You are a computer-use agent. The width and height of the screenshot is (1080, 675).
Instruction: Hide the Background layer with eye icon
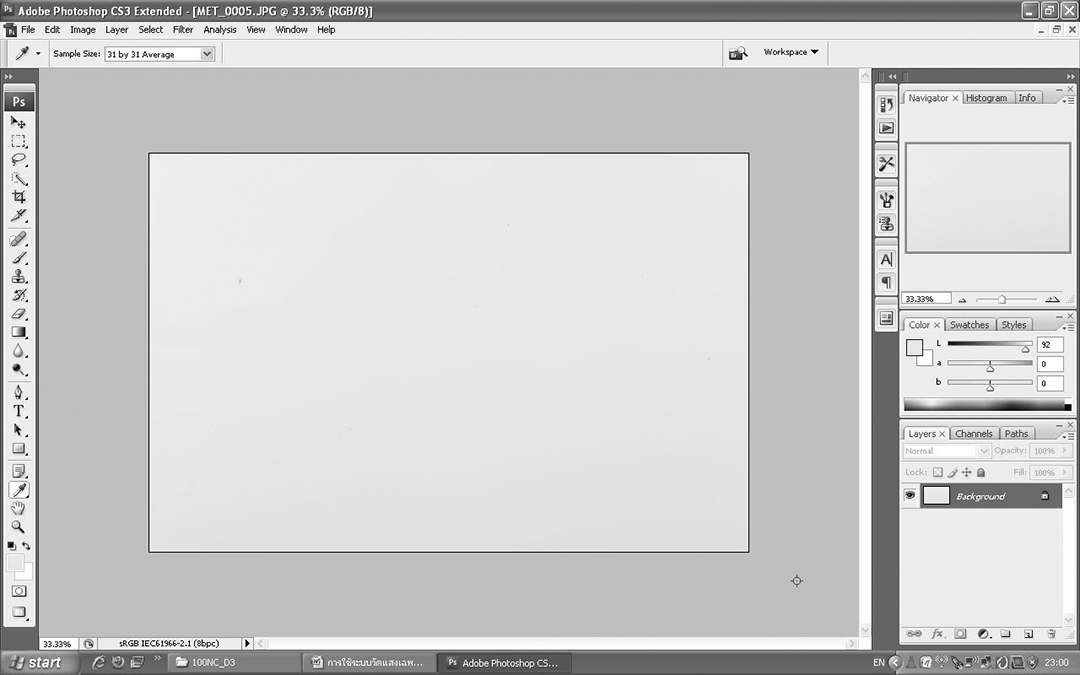(x=910, y=496)
